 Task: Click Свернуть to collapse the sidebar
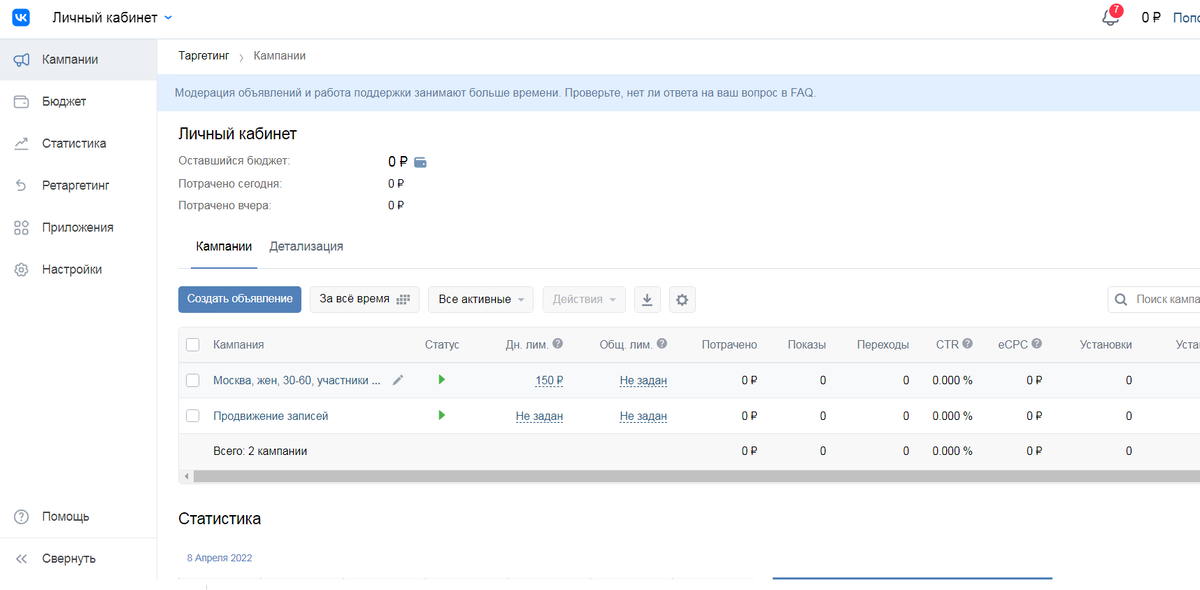[x=69, y=559]
